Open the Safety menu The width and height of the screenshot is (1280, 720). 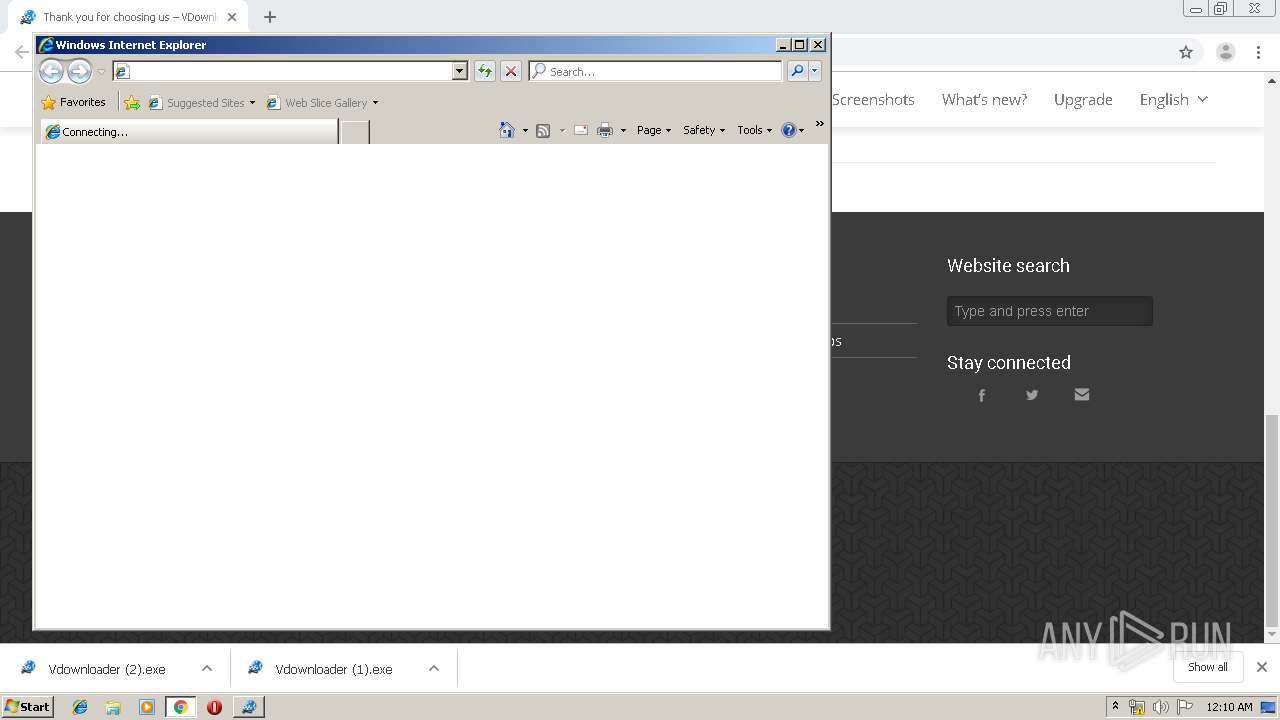coord(704,130)
